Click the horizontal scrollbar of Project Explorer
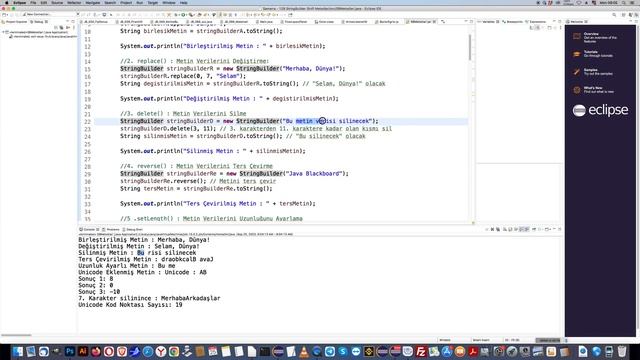The image size is (640, 360). click(16, 335)
